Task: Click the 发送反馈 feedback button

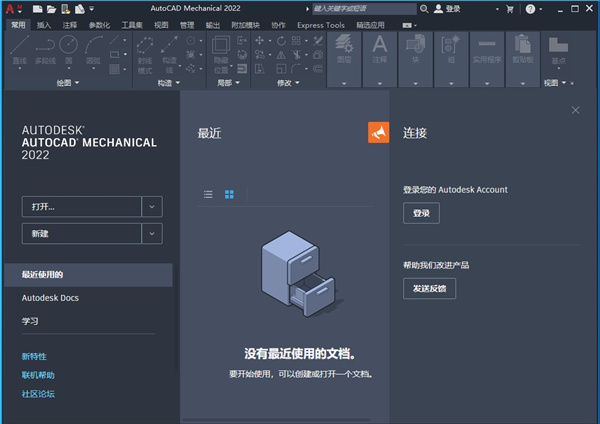Action: coord(429,288)
